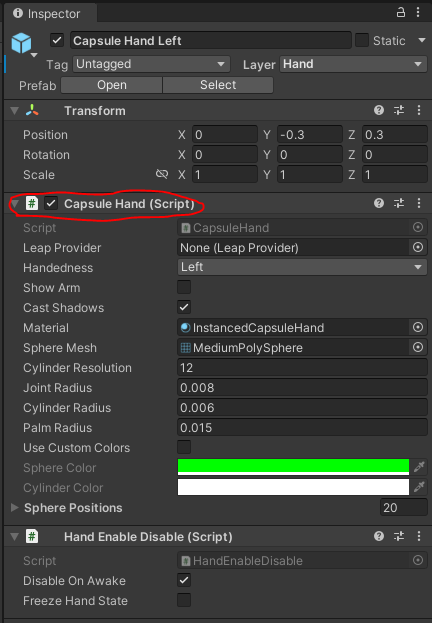Click the Joint Radius field

tap(302, 387)
